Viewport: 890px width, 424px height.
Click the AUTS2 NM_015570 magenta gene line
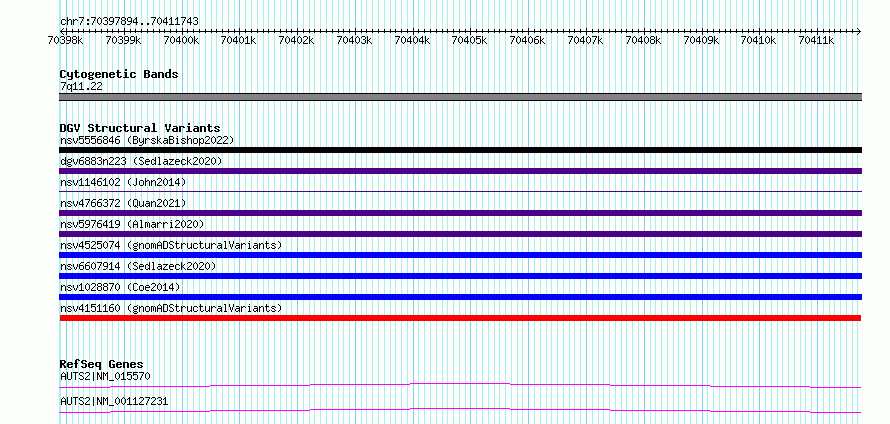(460, 385)
